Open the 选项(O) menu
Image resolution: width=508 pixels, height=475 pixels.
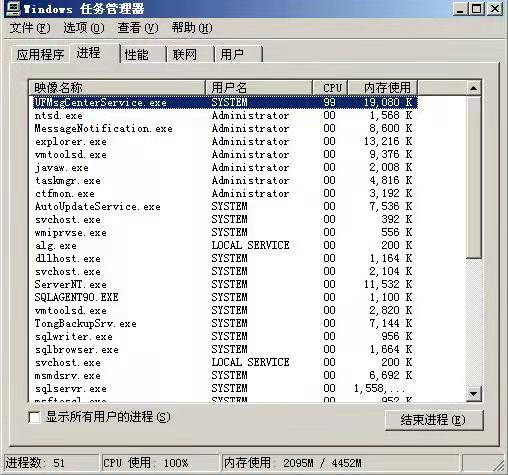click(84, 28)
